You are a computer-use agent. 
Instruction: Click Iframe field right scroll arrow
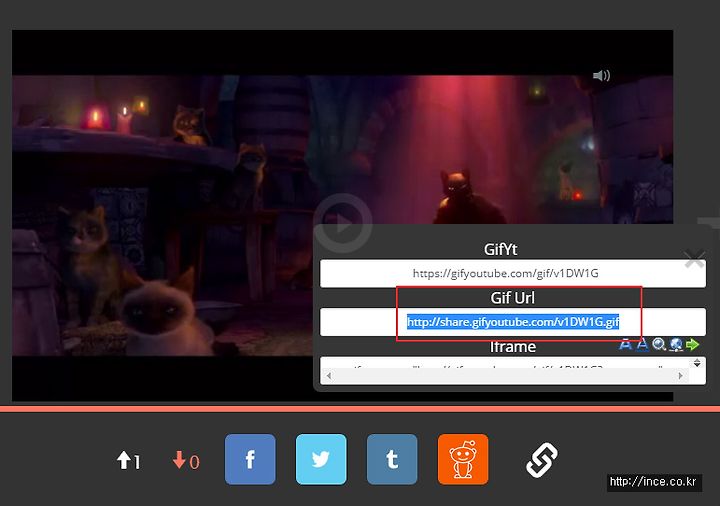pyautogui.click(x=680, y=376)
